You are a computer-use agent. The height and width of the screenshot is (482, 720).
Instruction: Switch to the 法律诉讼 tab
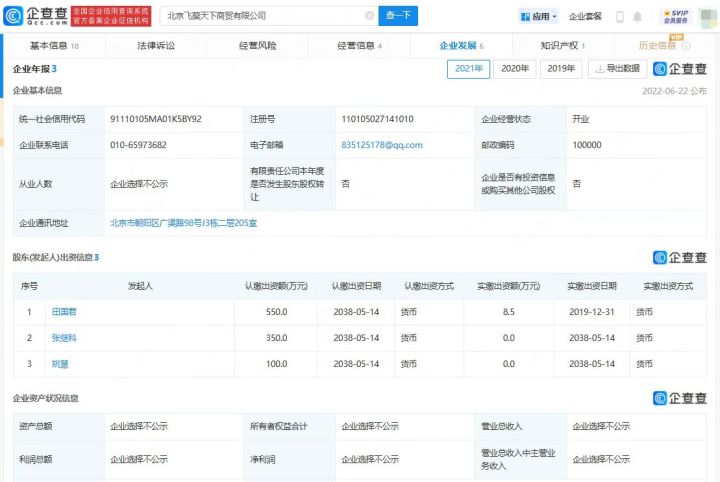156,45
